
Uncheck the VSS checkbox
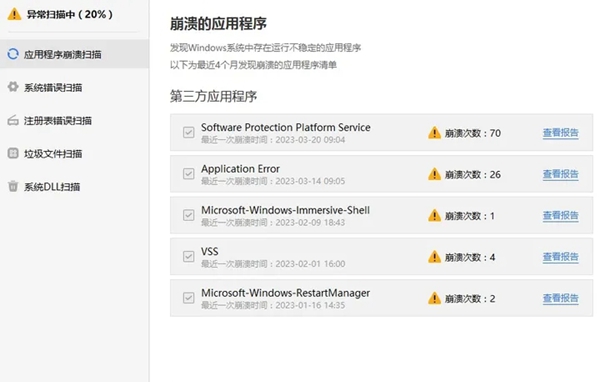click(x=189, y=256)
